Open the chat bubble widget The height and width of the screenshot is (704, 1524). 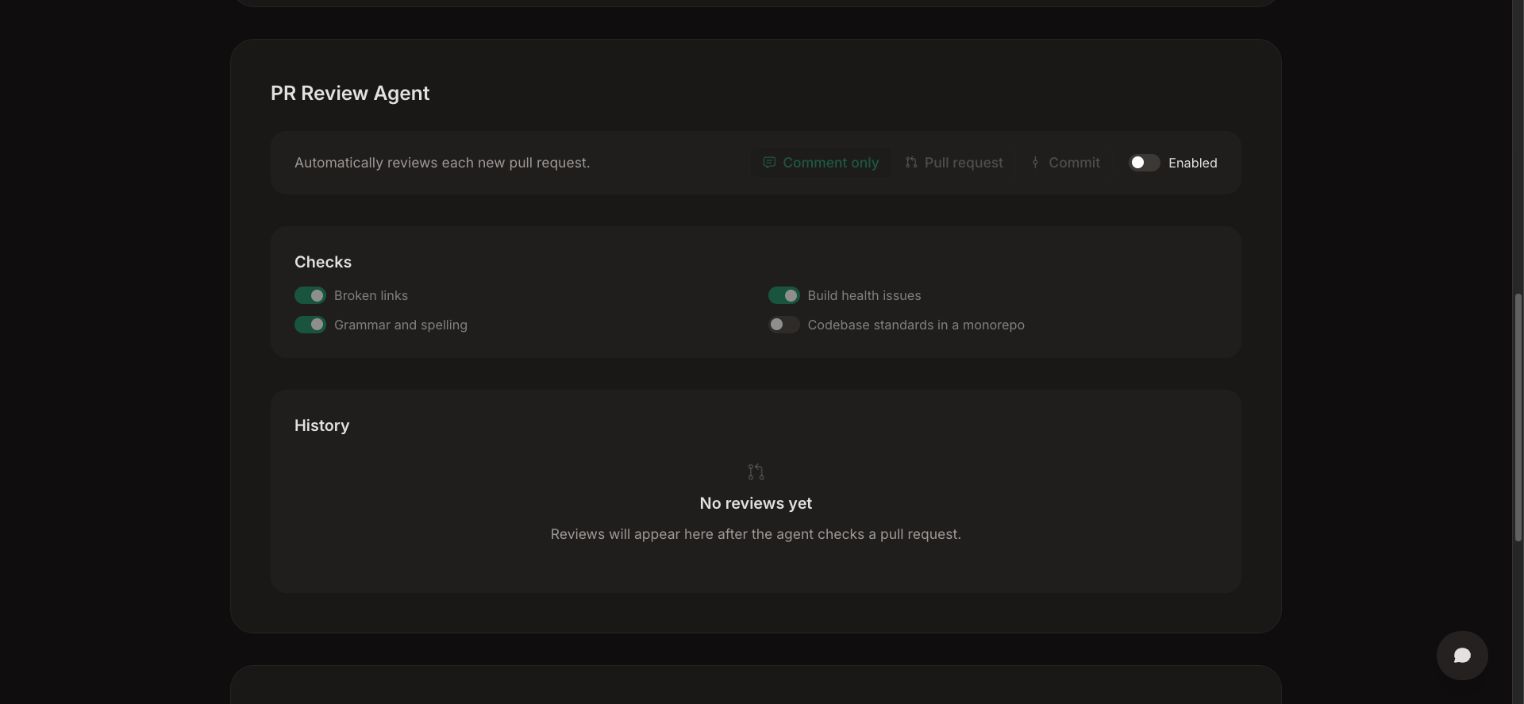(x=1462, y=656)
